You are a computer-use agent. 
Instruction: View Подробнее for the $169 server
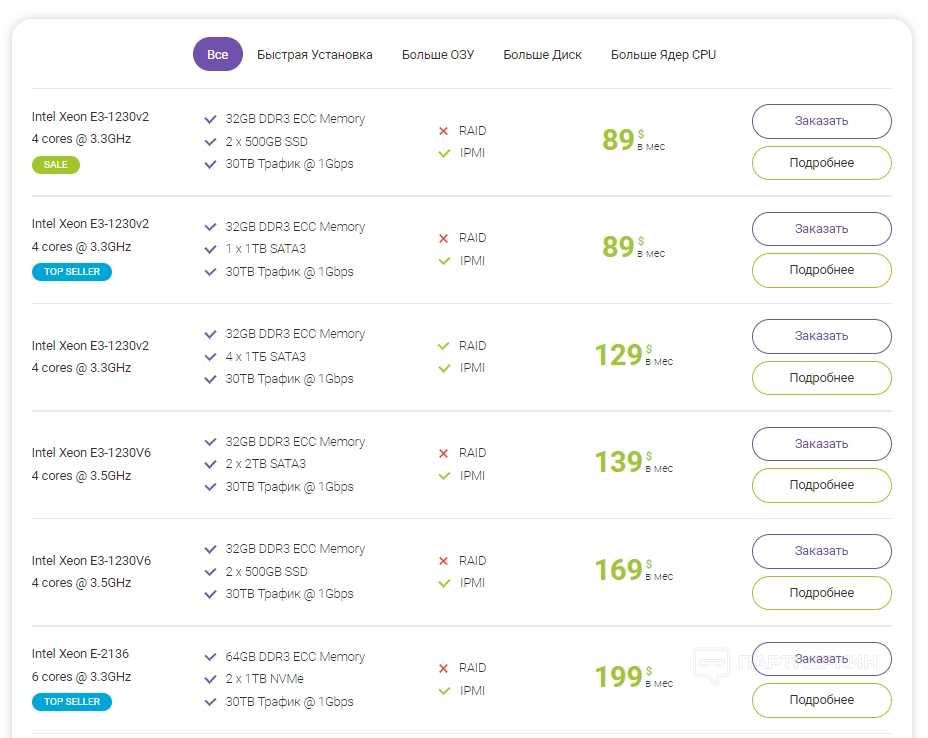(x=821, y=593)
